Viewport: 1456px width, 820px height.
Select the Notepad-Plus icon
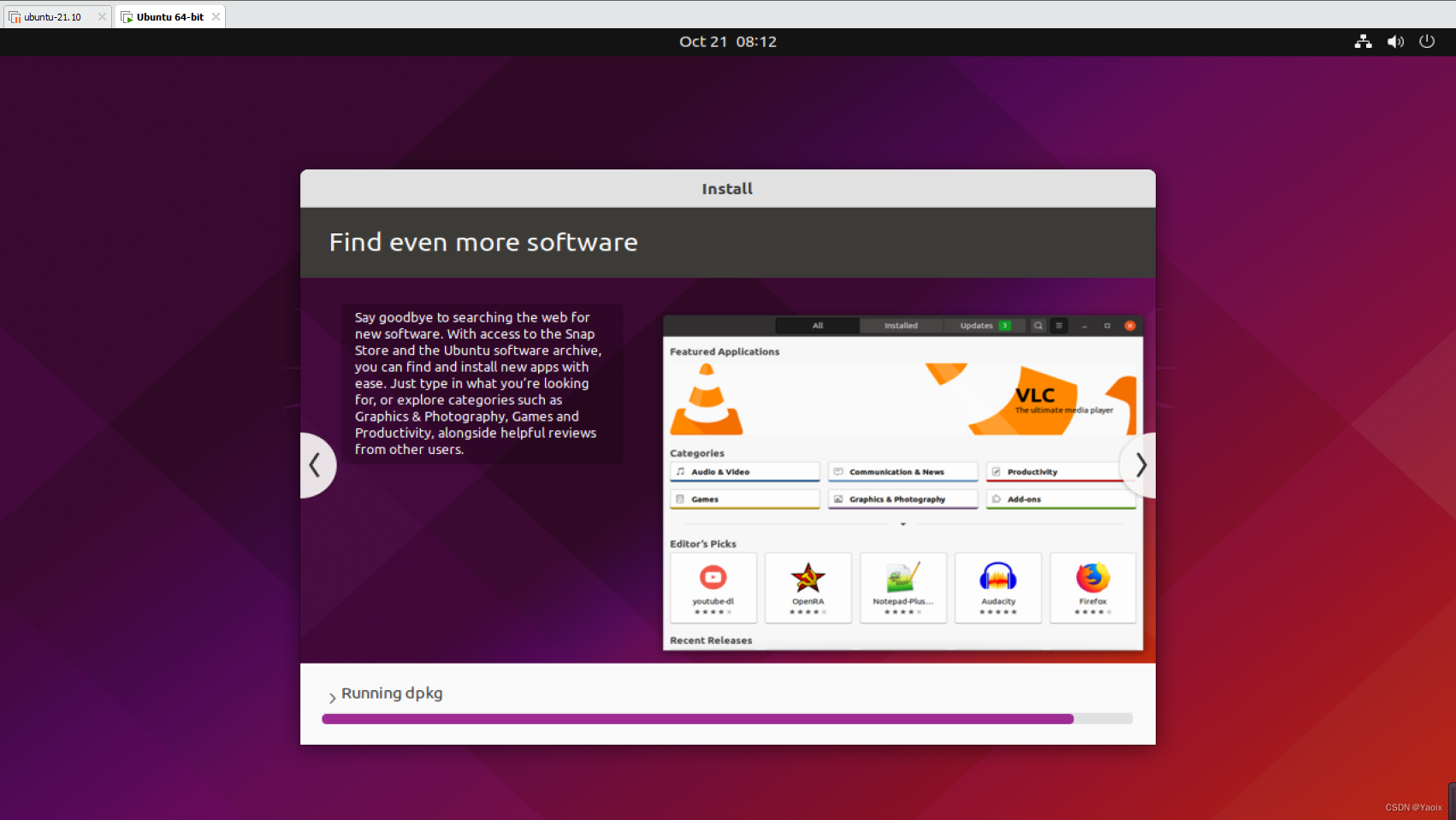point(903,587)
